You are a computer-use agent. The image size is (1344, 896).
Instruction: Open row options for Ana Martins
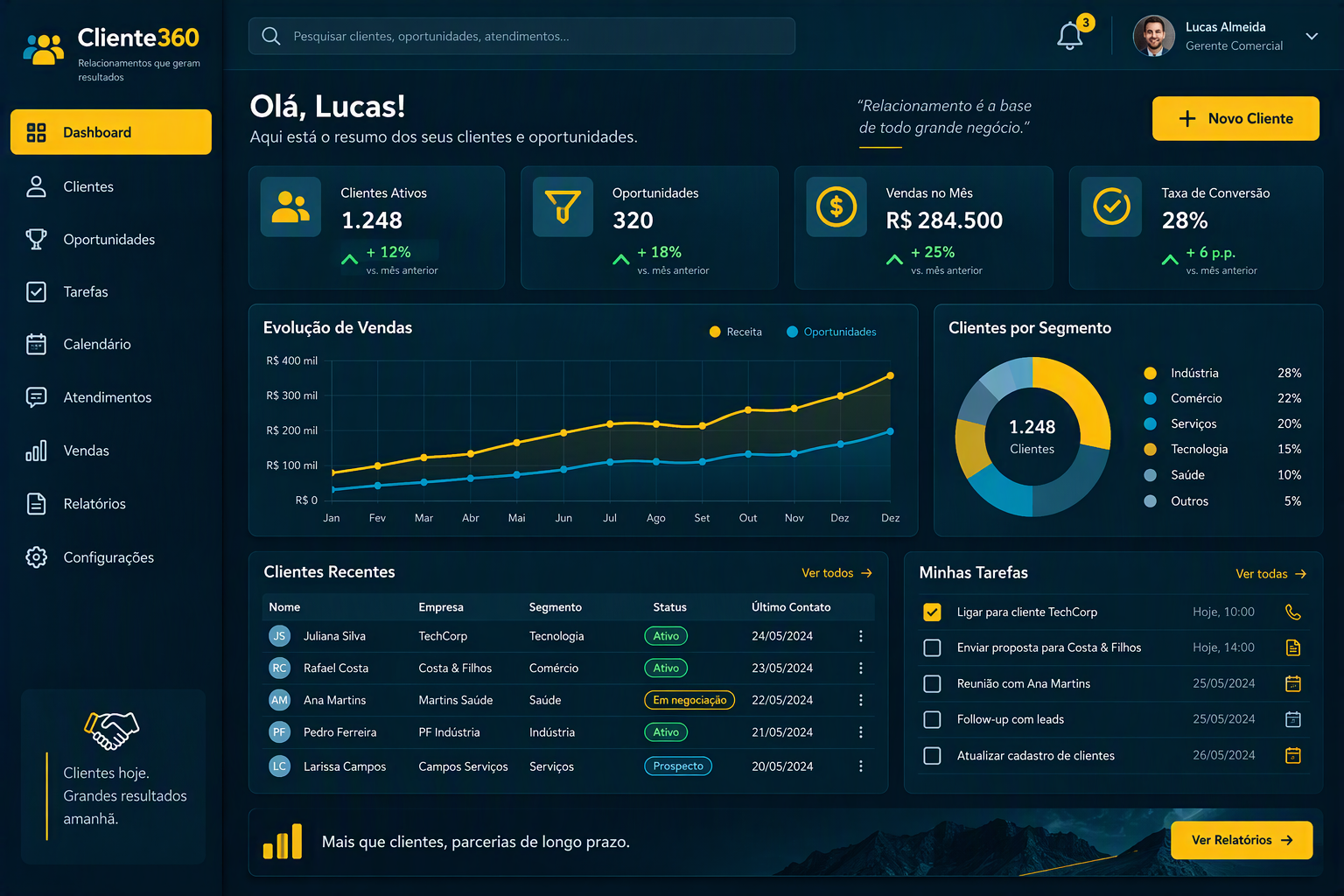[861, 700]
